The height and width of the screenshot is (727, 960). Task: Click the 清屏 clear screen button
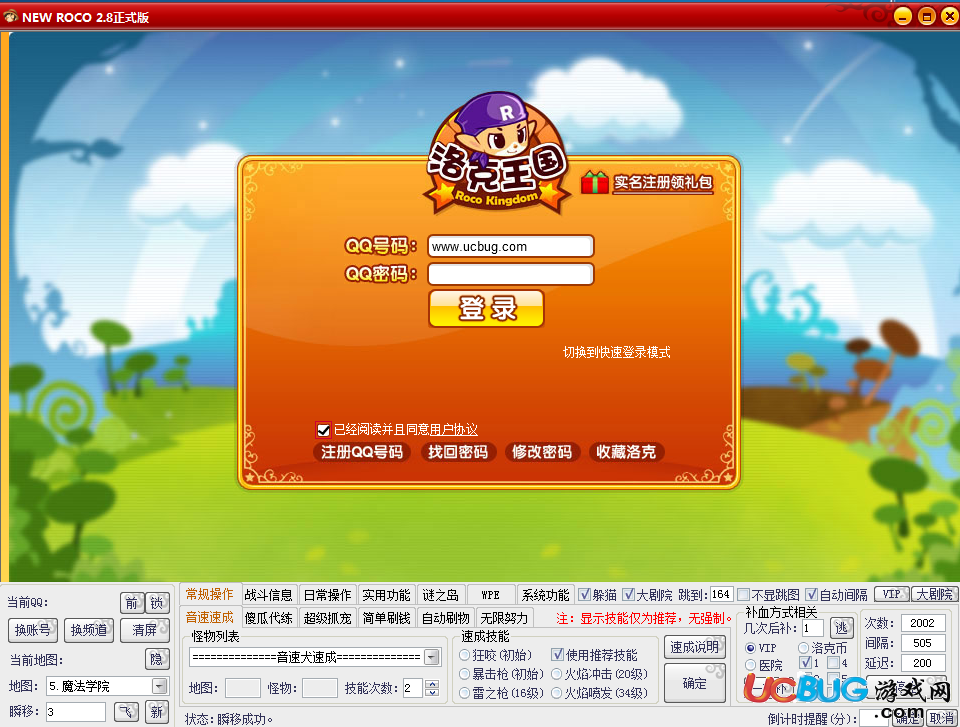tap(144, 630)
